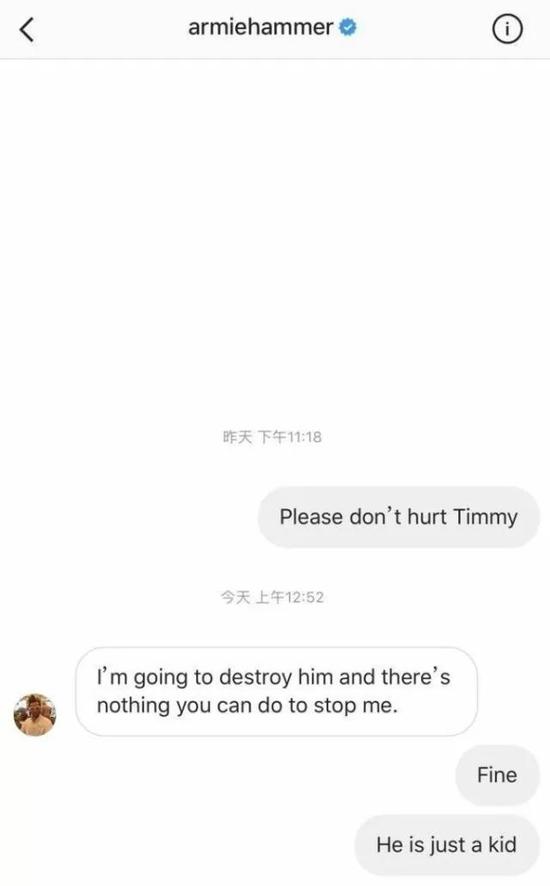
Task: Click the word "Please" in first message
Action: coord(311,517)
